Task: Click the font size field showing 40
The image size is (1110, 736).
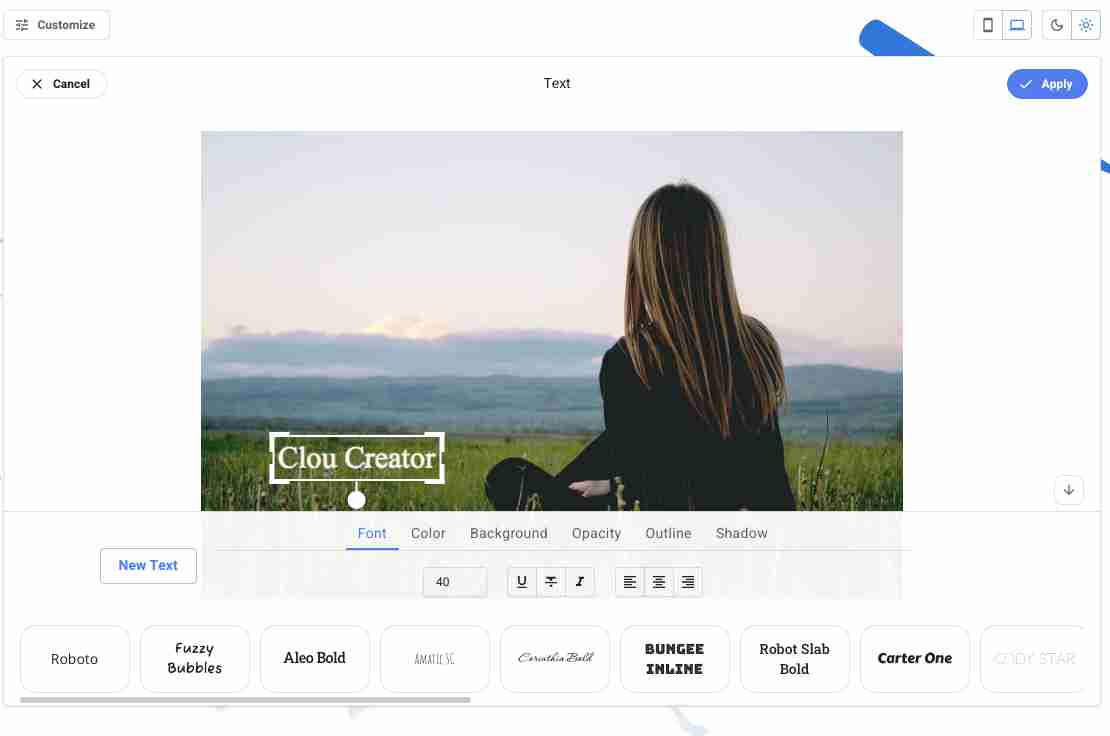Action: (454, 582)
